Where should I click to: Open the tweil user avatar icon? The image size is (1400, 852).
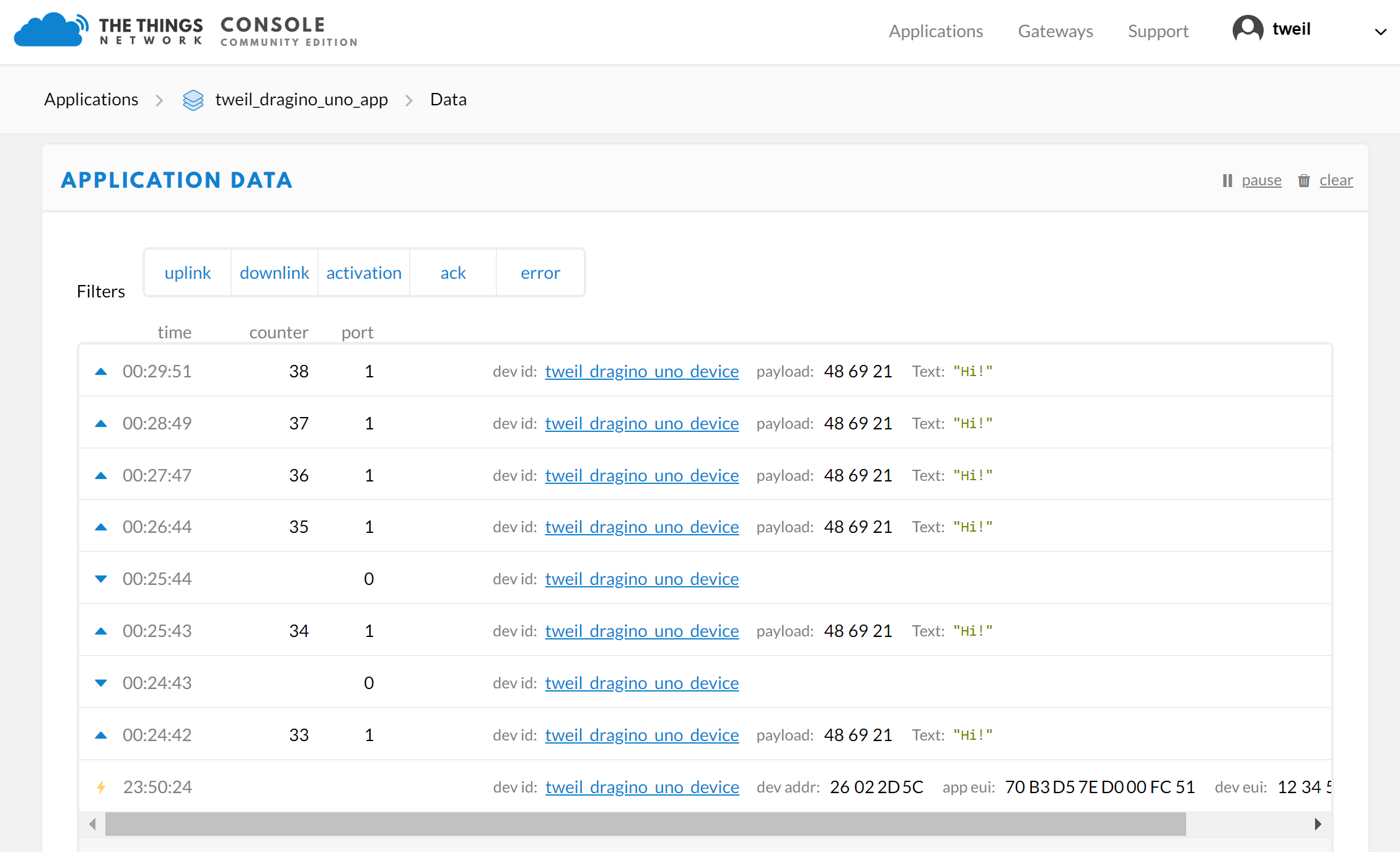pos(1248,29)
